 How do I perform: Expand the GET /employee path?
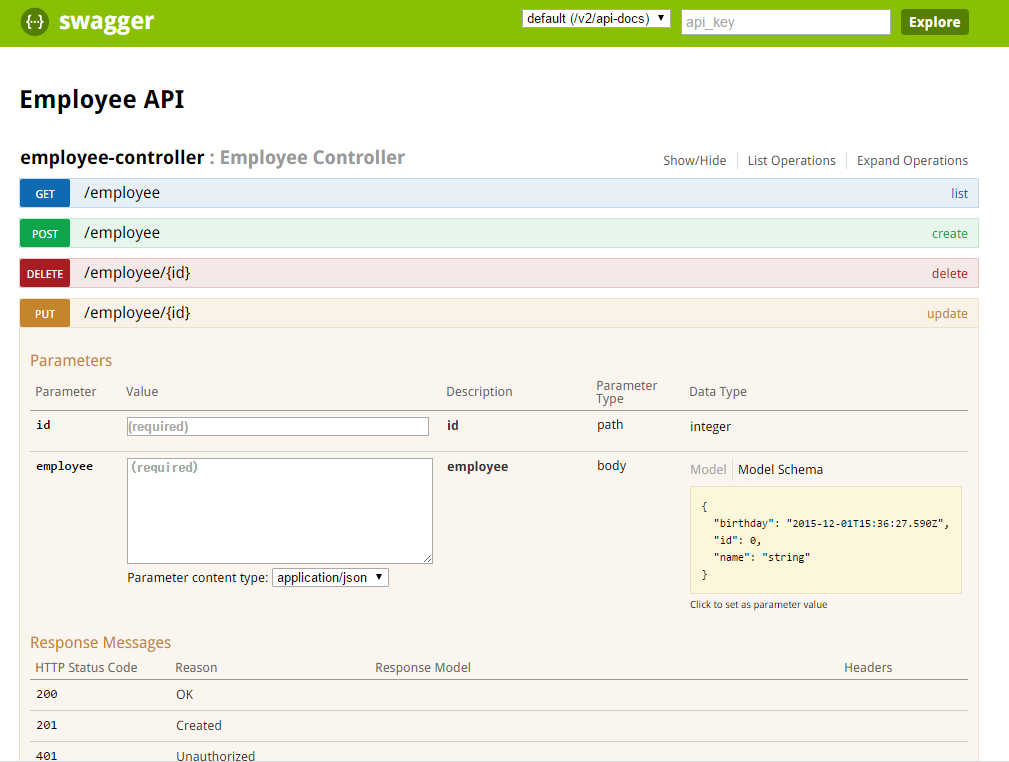(122, 193)
